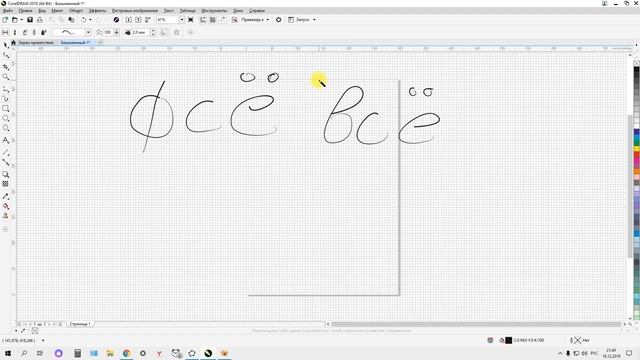
Task: Select the Interactive Fill tool
Action: (6, 206)
